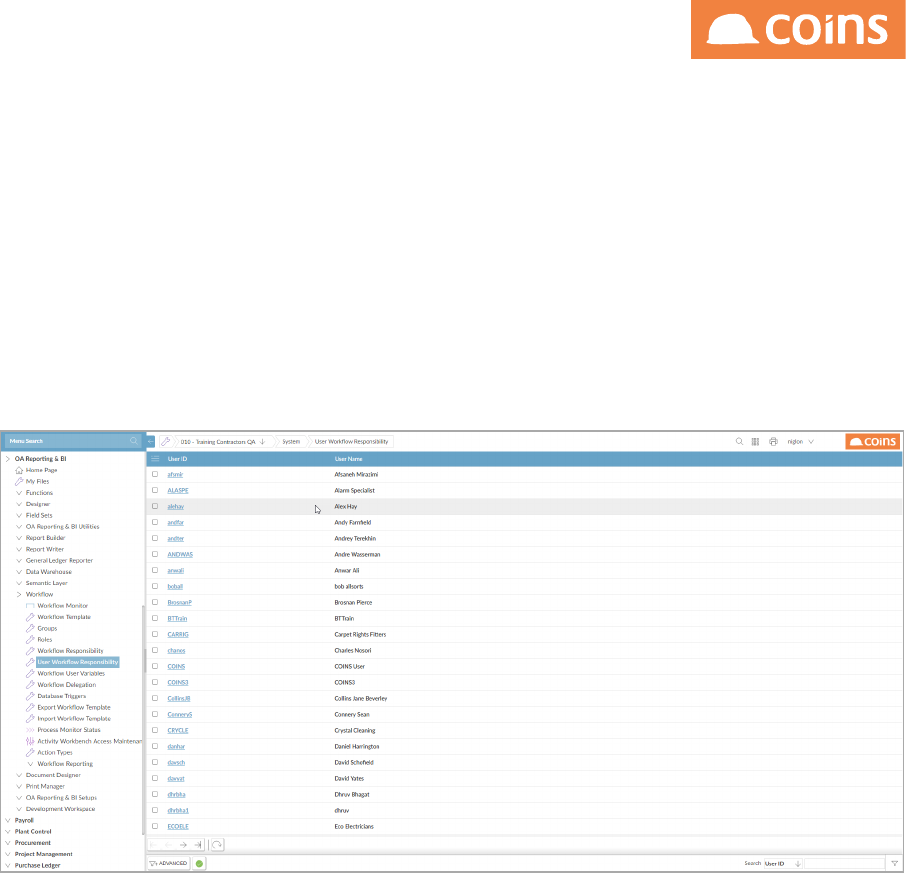Click the search text box at bottom right
Image resolution: width=906 pixels, height=873 pixels.
[844, 863]
